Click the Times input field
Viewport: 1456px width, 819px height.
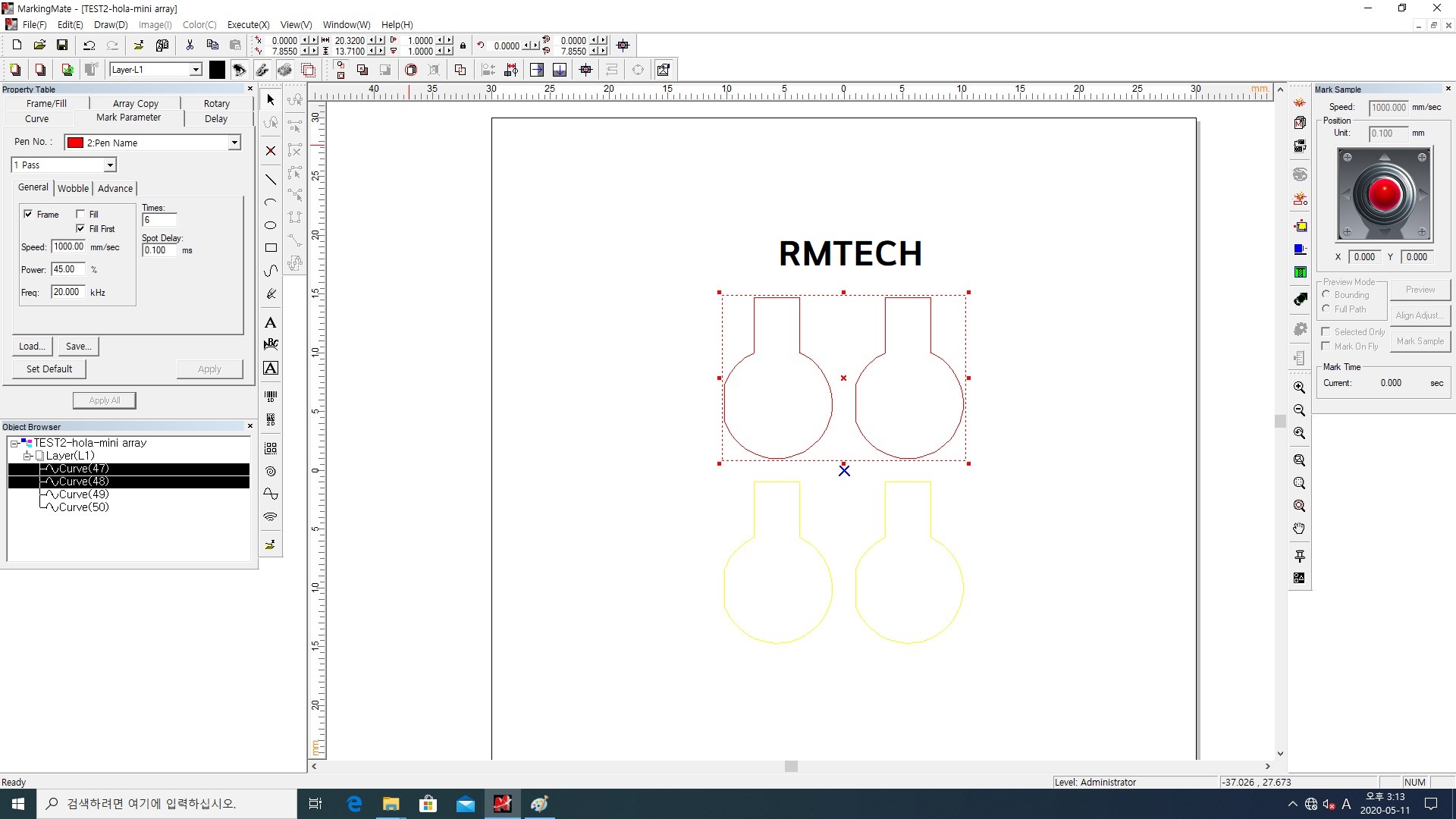(159, 220)
